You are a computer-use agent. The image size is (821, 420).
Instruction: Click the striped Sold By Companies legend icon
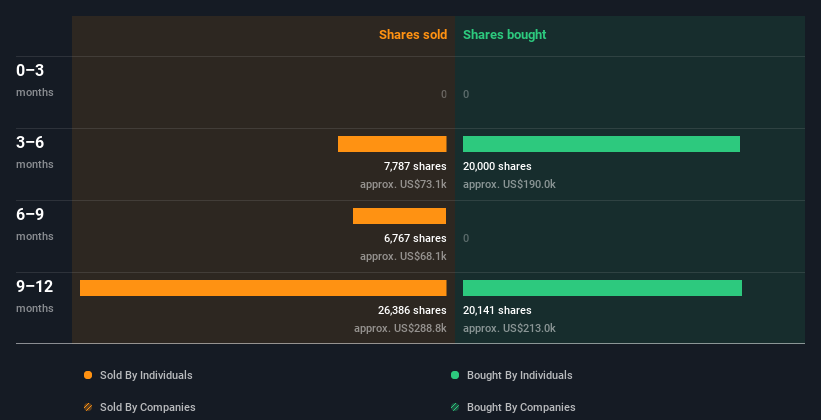pos(88,407)
